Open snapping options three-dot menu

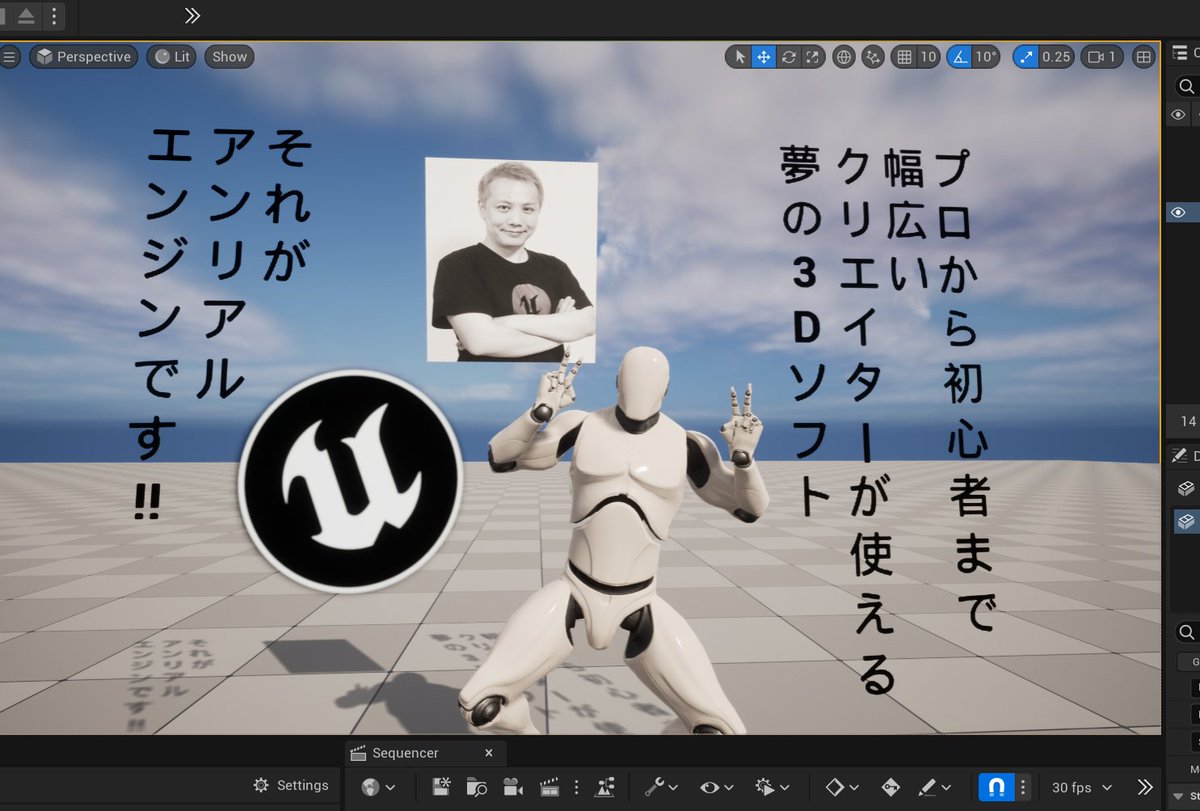coord(1023,787)
